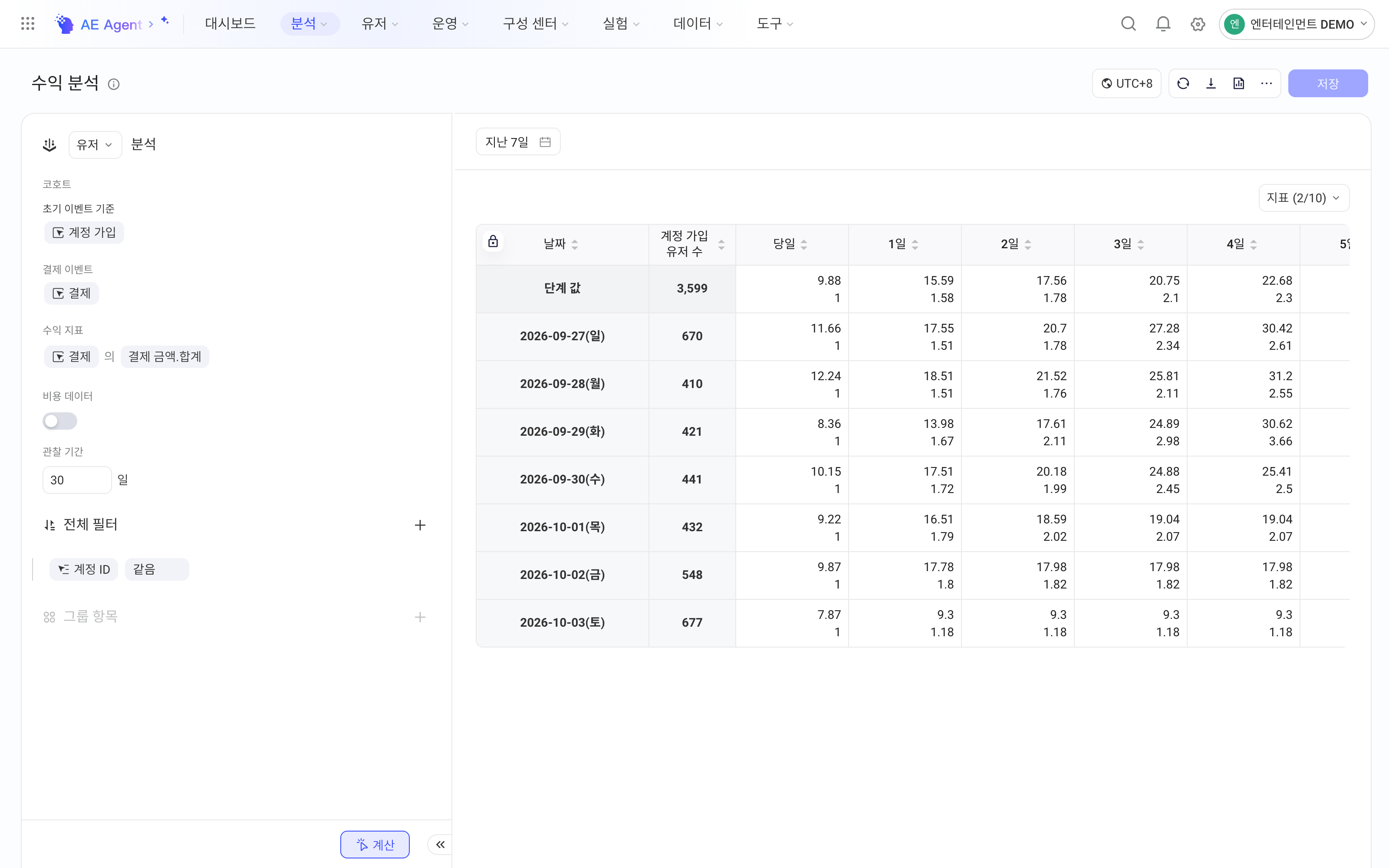
Task: Sort by the 당일 column
Action: click(803, 244)
